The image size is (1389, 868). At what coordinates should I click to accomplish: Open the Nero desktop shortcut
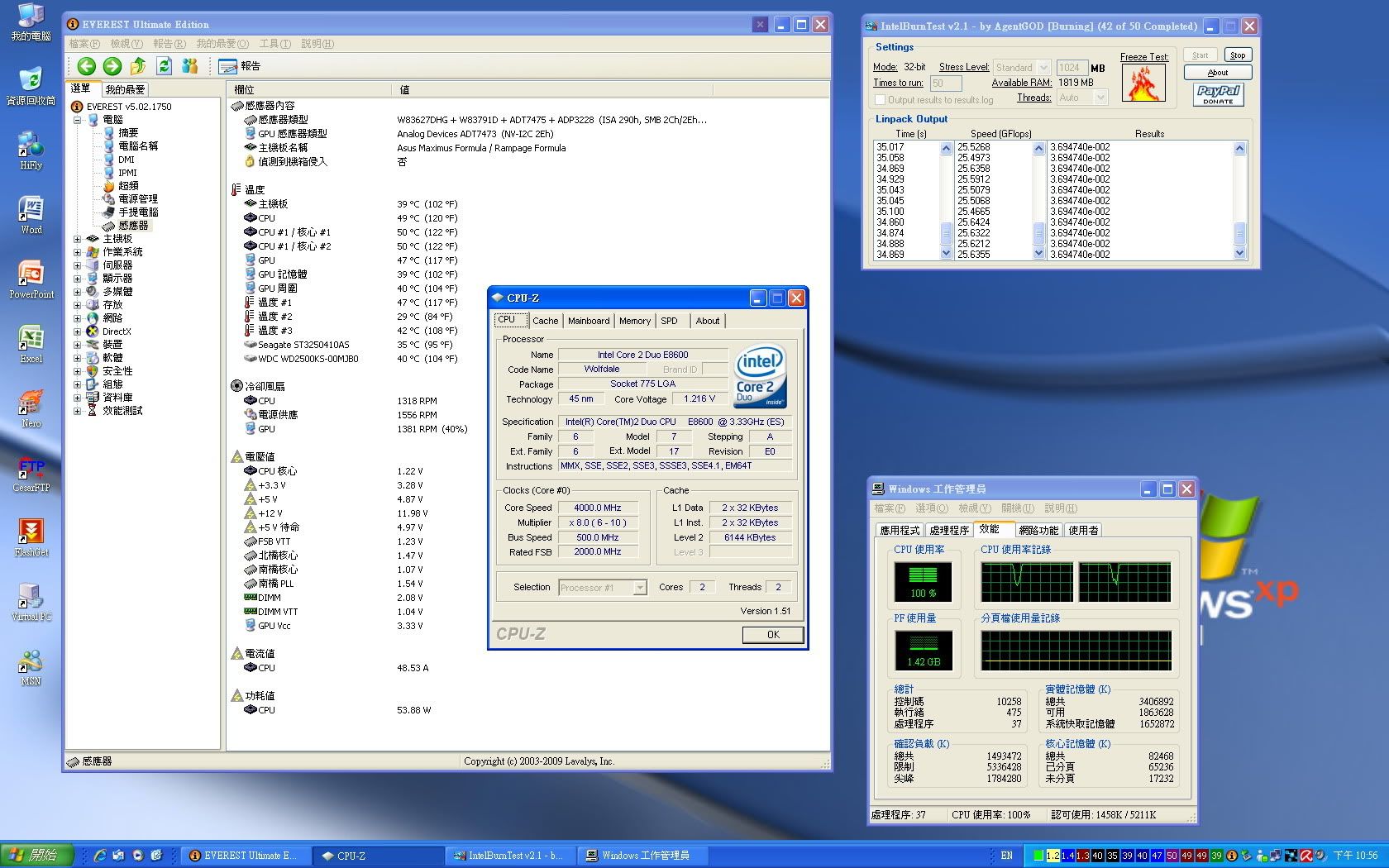(31, 409)
